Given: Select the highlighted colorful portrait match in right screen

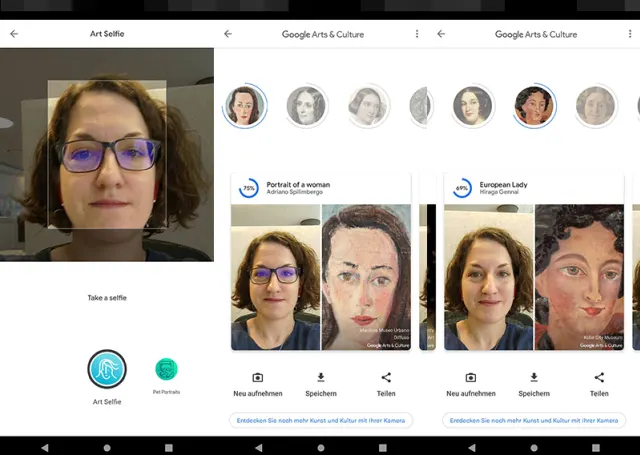Looking at the screenshot, I should pos(534,106).
